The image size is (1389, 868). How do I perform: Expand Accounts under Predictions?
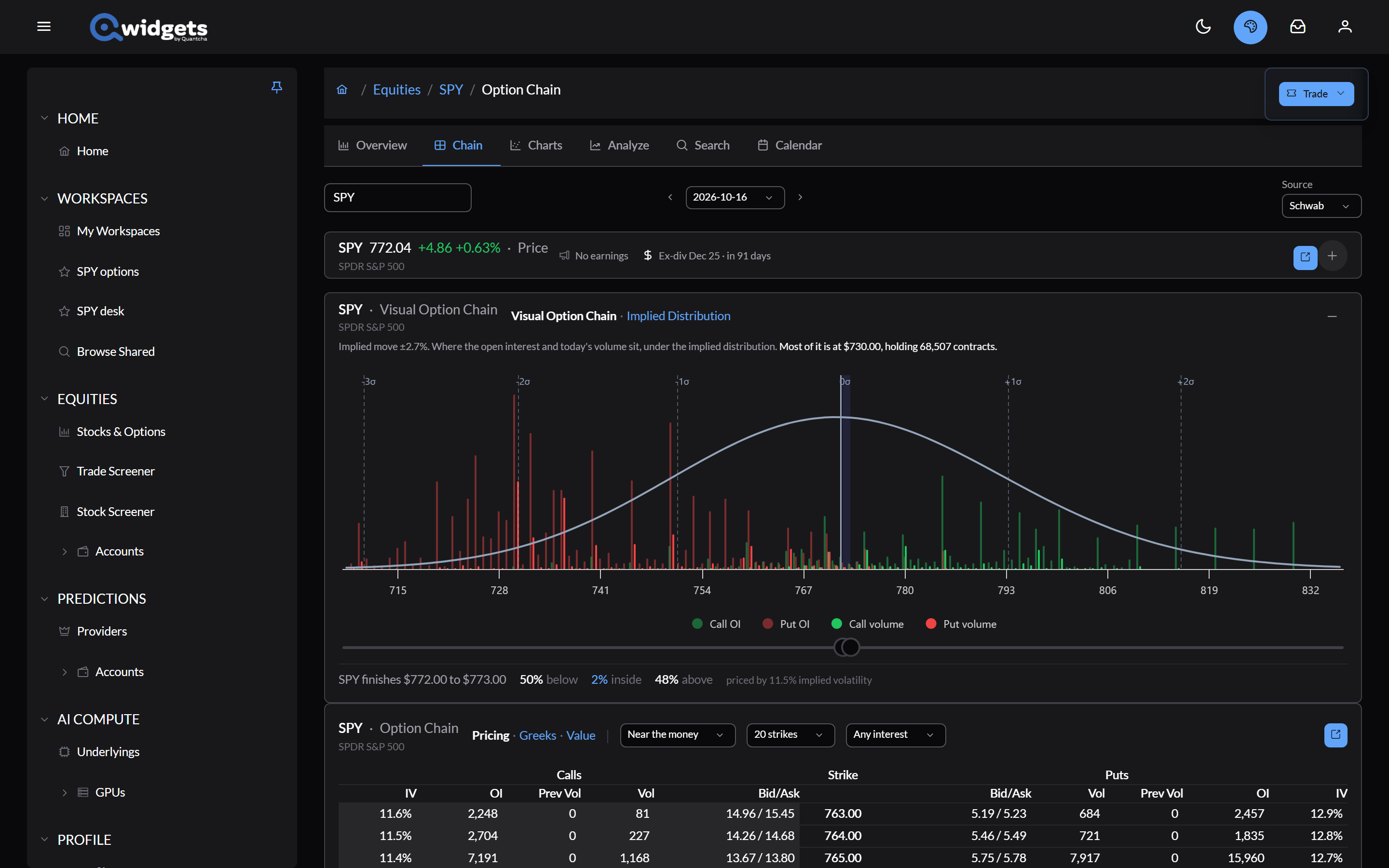click(x=64, y=672)
